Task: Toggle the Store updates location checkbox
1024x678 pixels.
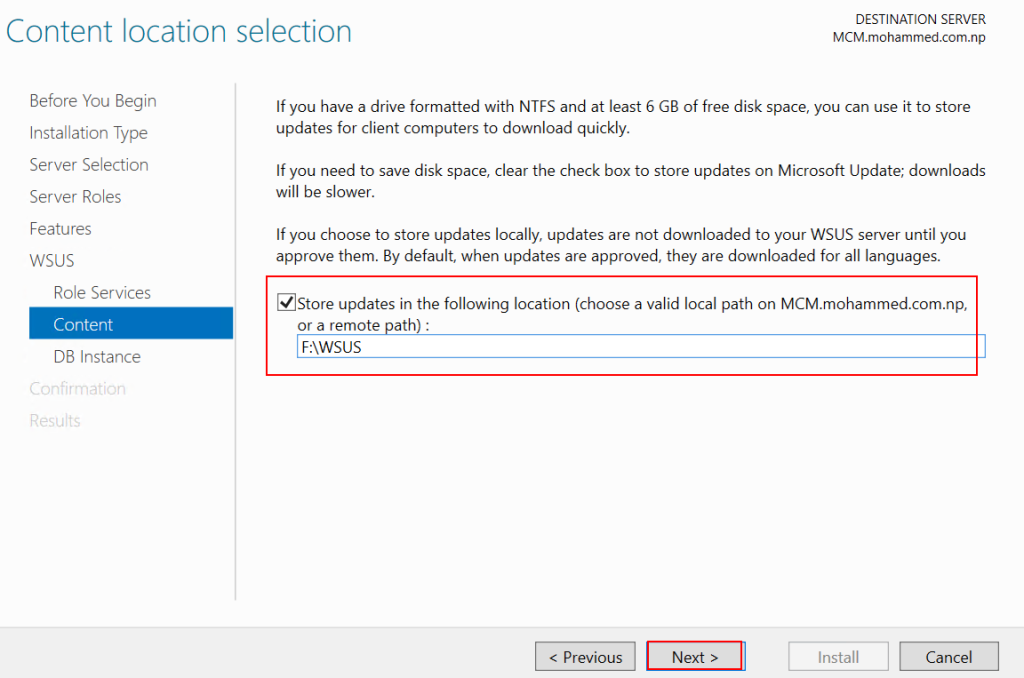Action: point(287,303)
